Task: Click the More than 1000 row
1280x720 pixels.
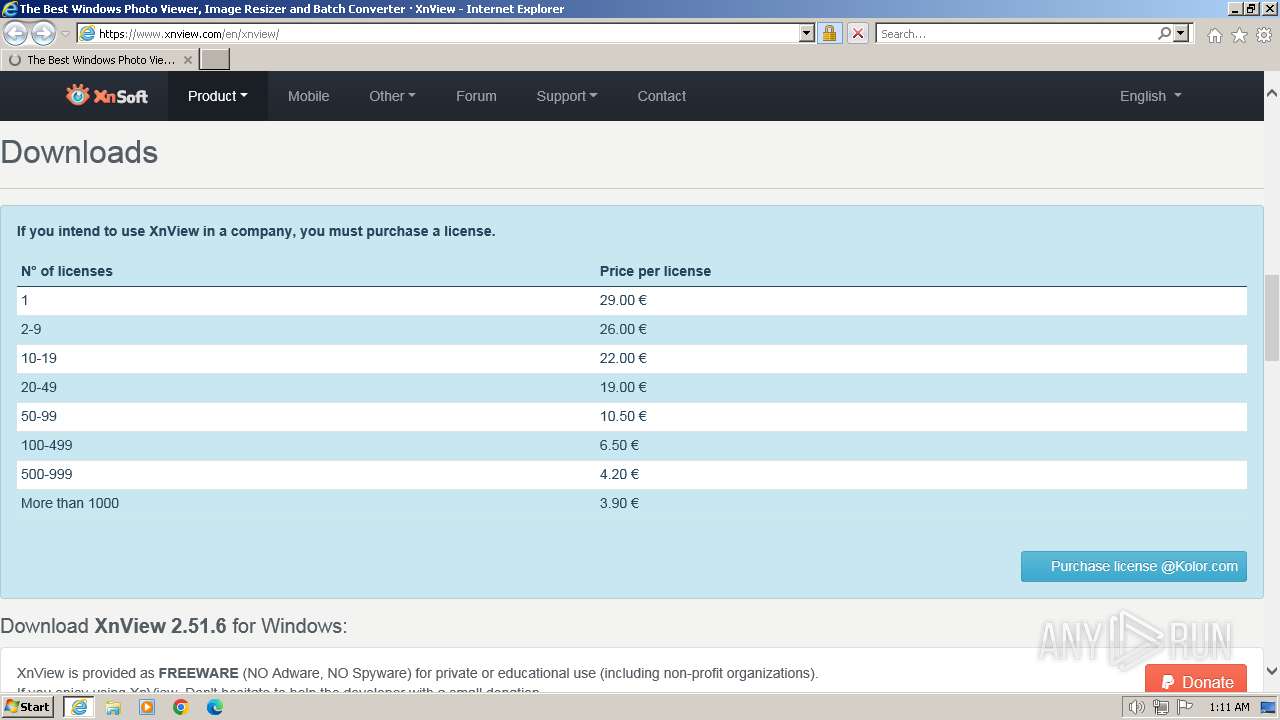Action: click(632, 503)
